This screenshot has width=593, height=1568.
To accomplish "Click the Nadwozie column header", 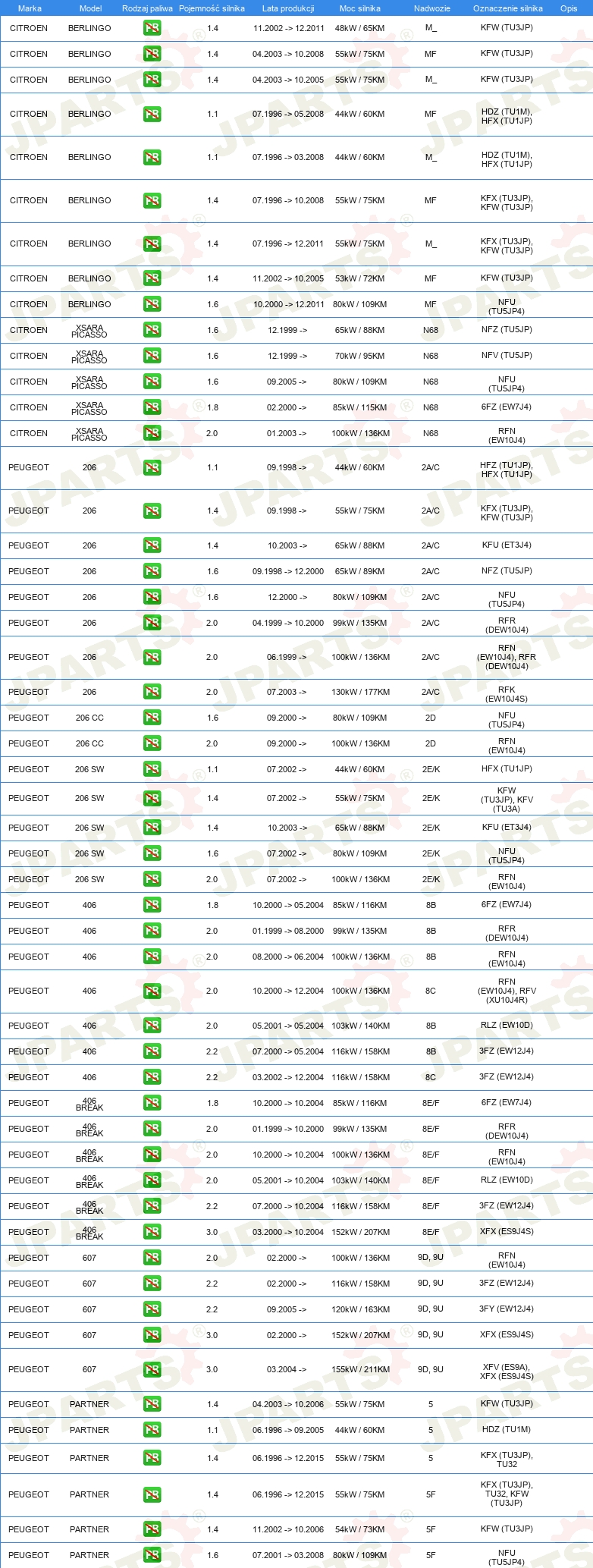I will click(x=432, y=8).
